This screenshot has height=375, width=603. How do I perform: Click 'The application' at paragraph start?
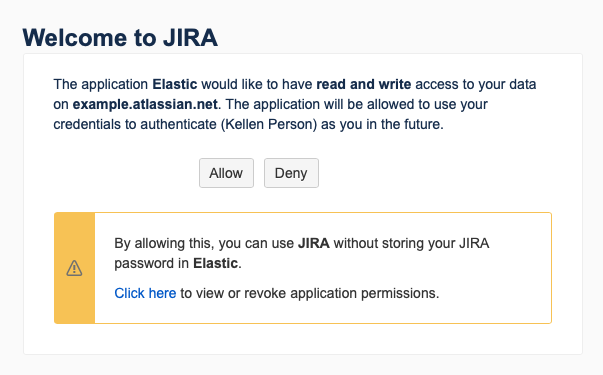click(101, 84)
